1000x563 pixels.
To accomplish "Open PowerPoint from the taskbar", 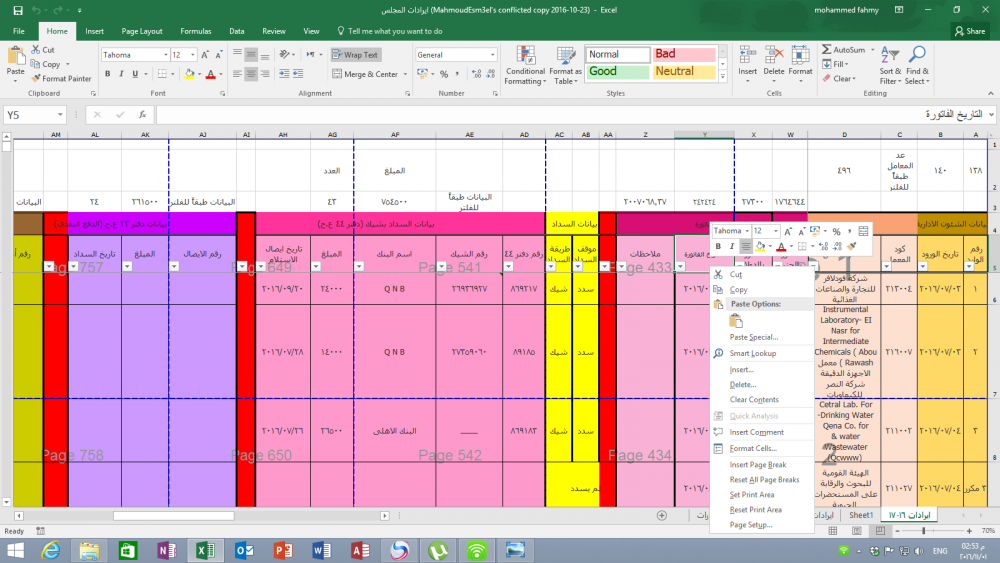I will pyautogui.click(x=283, y=550).
